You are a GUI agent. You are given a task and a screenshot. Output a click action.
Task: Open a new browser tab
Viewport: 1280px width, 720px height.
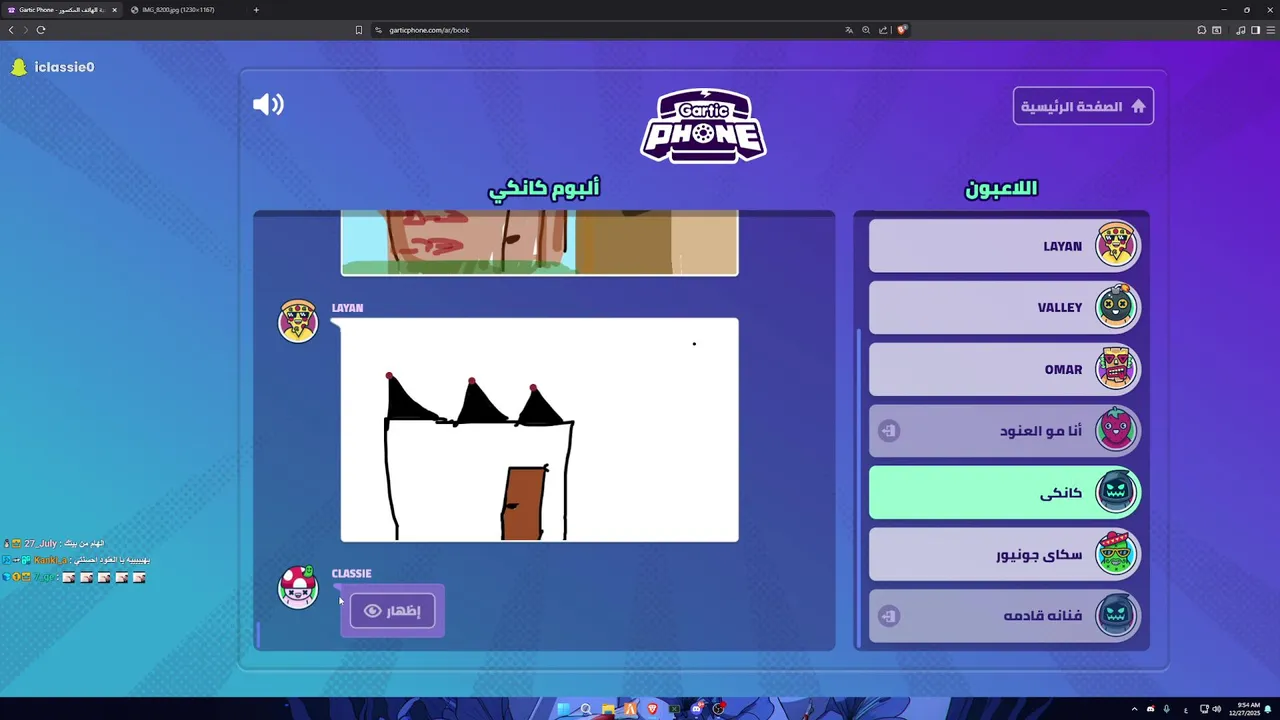(x=256, y=10)
